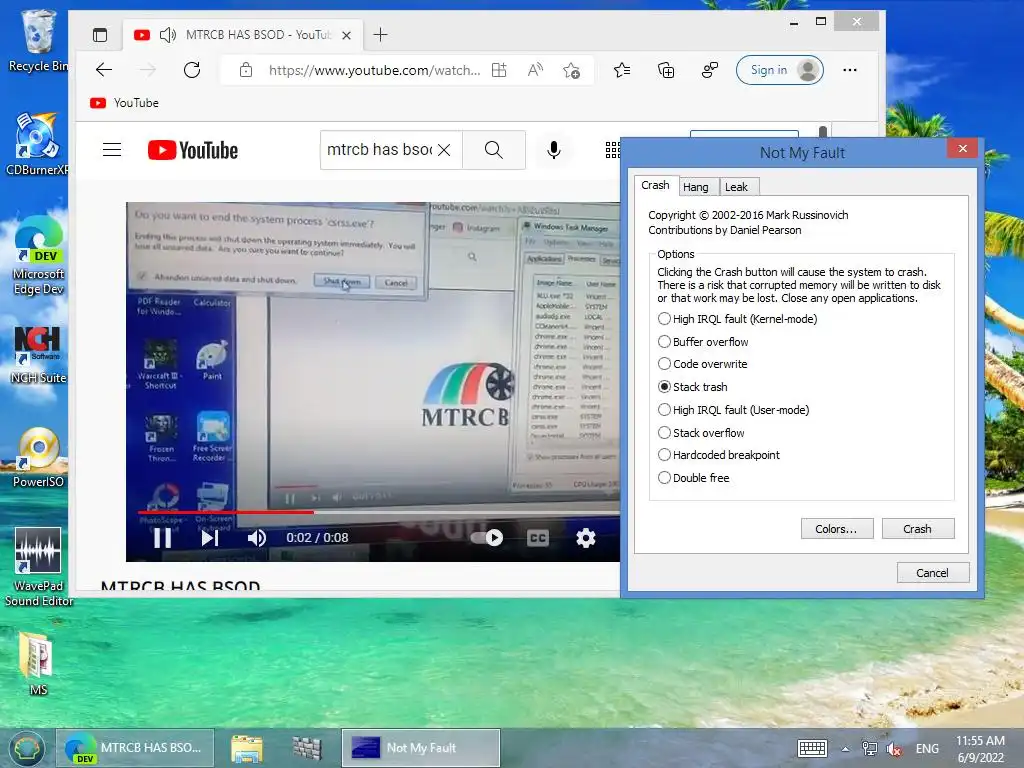Select High IRQL fault (User-mode) option
Screen dimensions: 1024x768
(733, 409)
